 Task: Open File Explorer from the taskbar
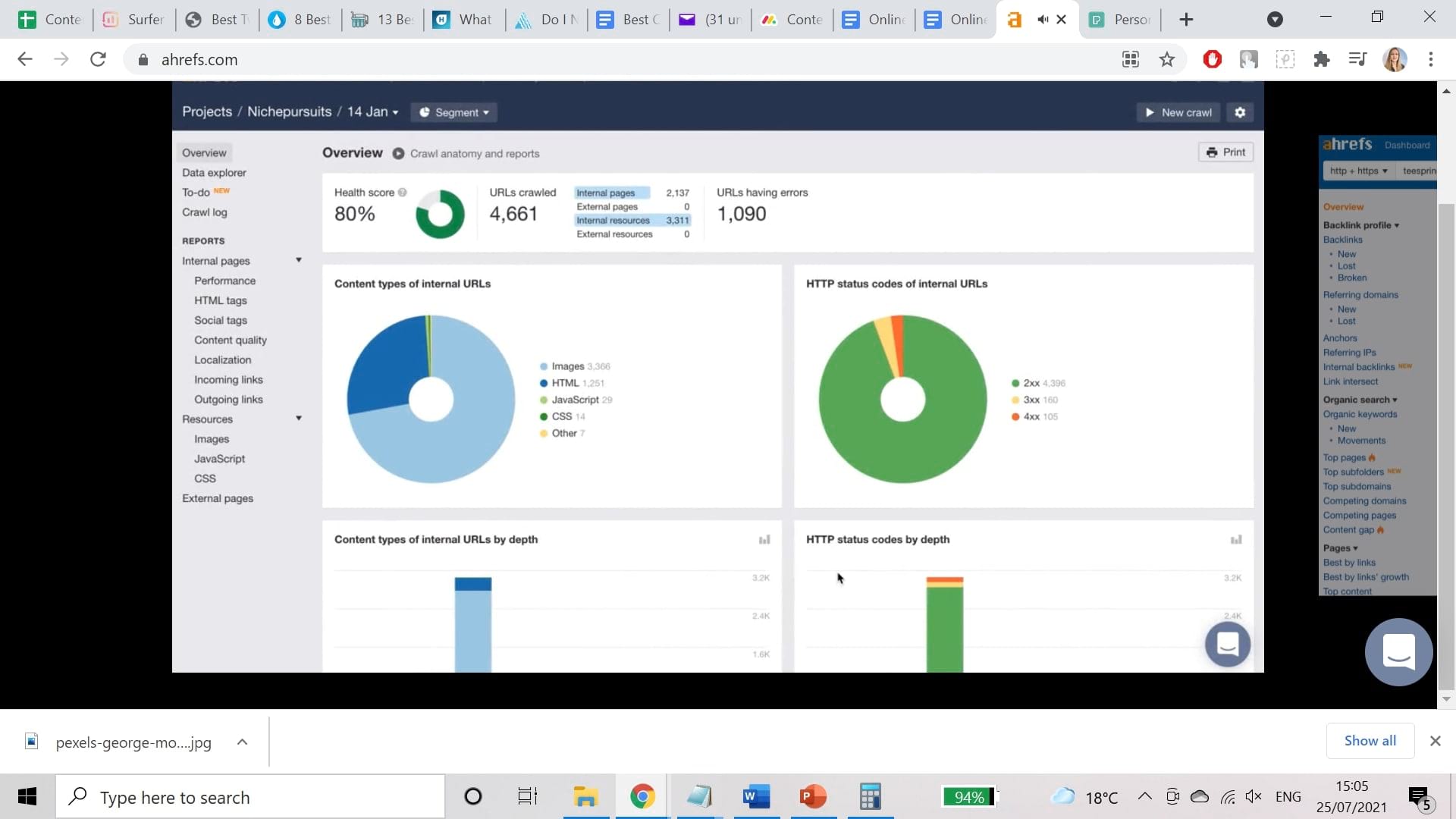[585, 797]
